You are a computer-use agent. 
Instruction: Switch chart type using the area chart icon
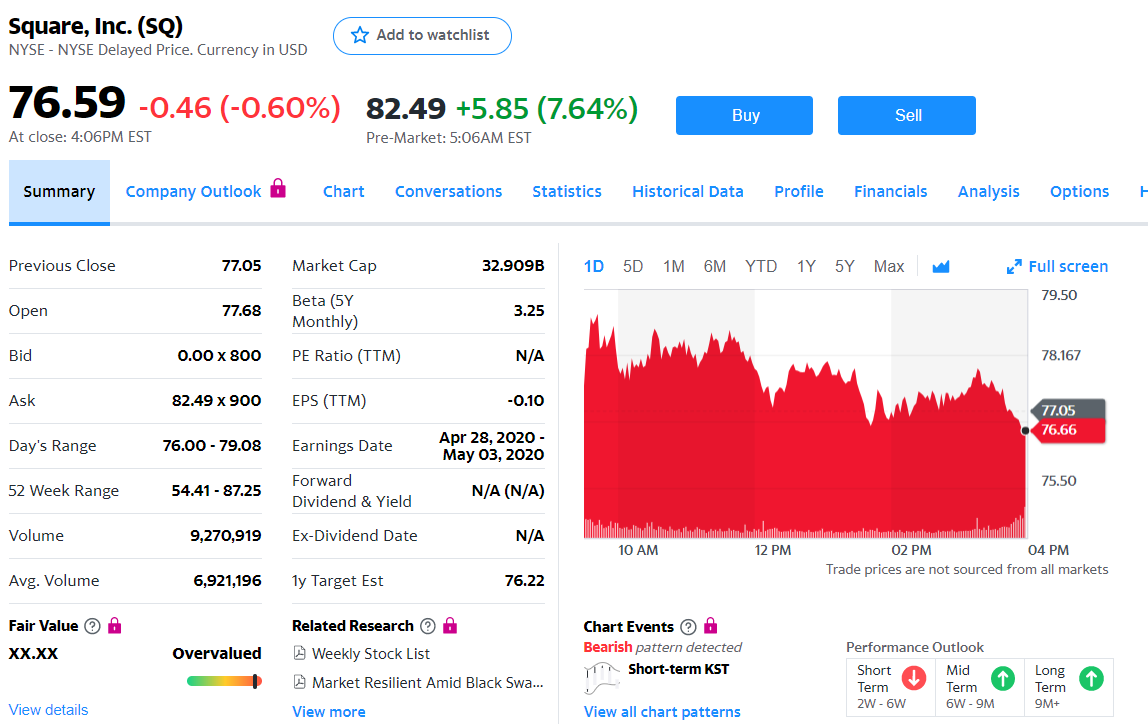tap(941, 266)
